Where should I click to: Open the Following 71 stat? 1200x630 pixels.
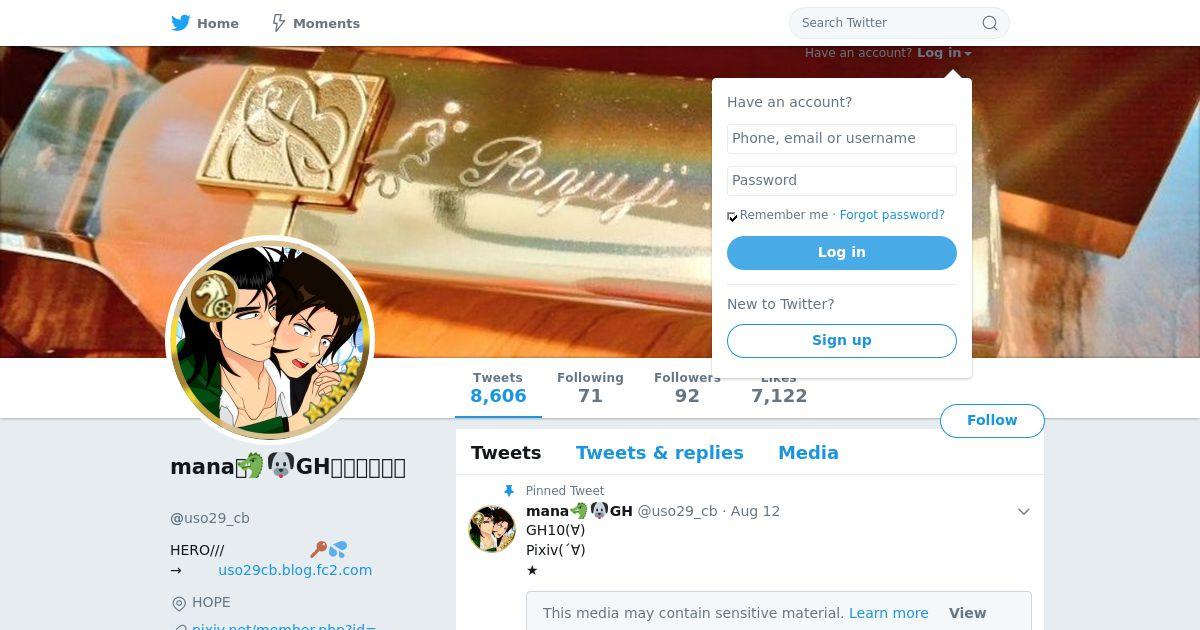(x=590, y=387)
